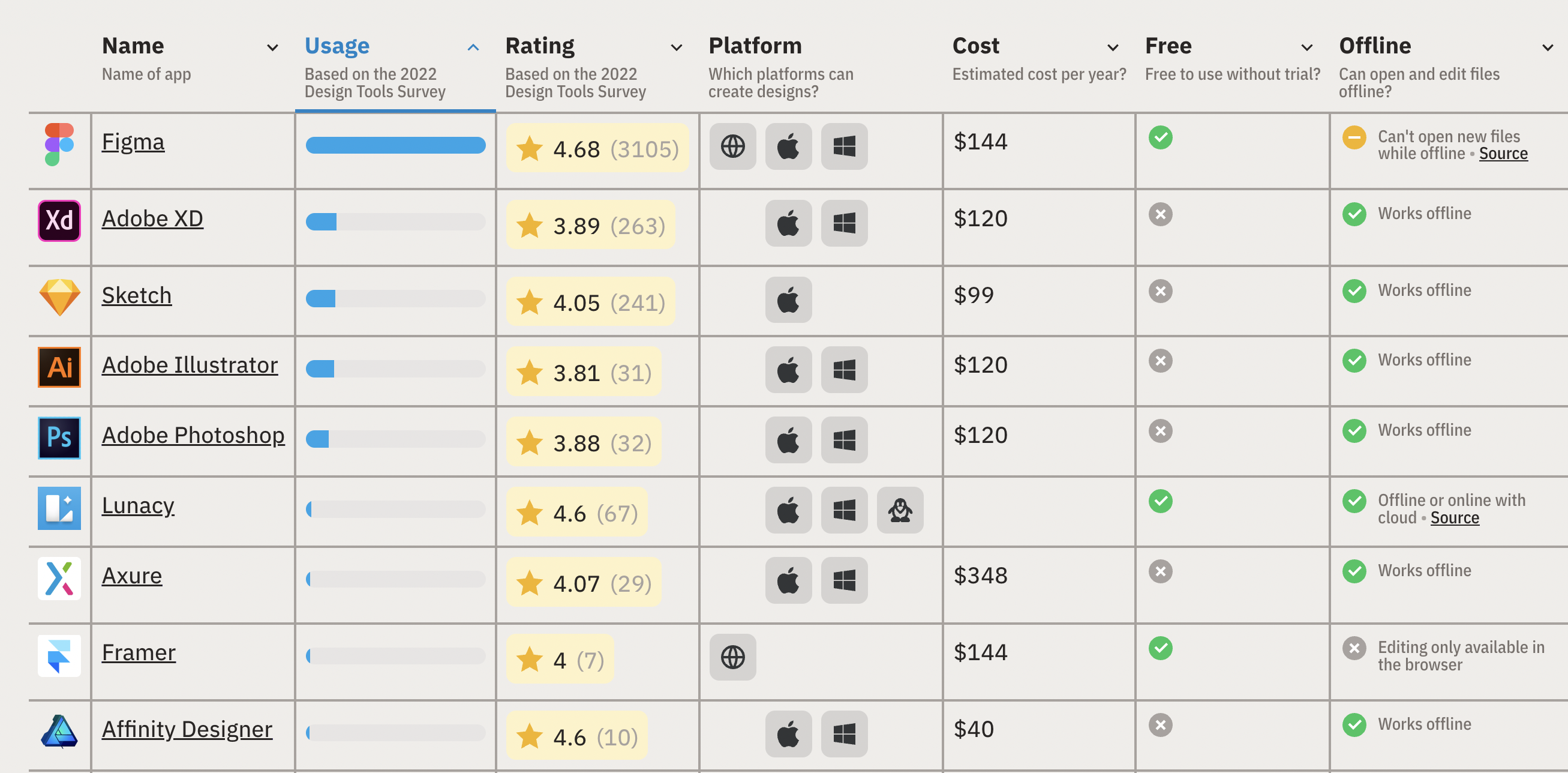This screenshot has height=773, width=1568.
Task: Click the Windows platform icon for Lunacy
Action: pos(844,510)
